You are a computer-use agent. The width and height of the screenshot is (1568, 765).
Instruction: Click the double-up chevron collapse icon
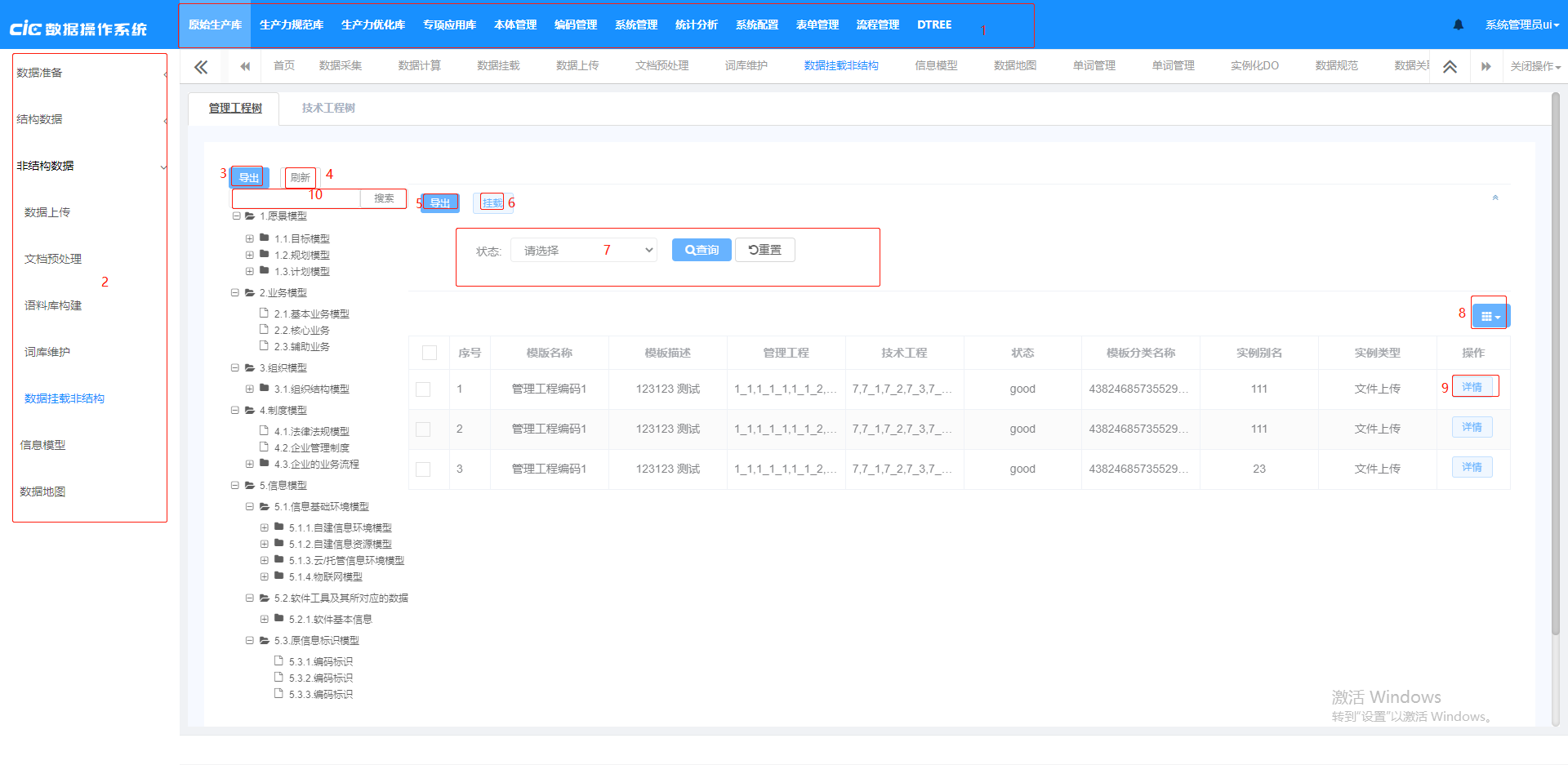1450,67
